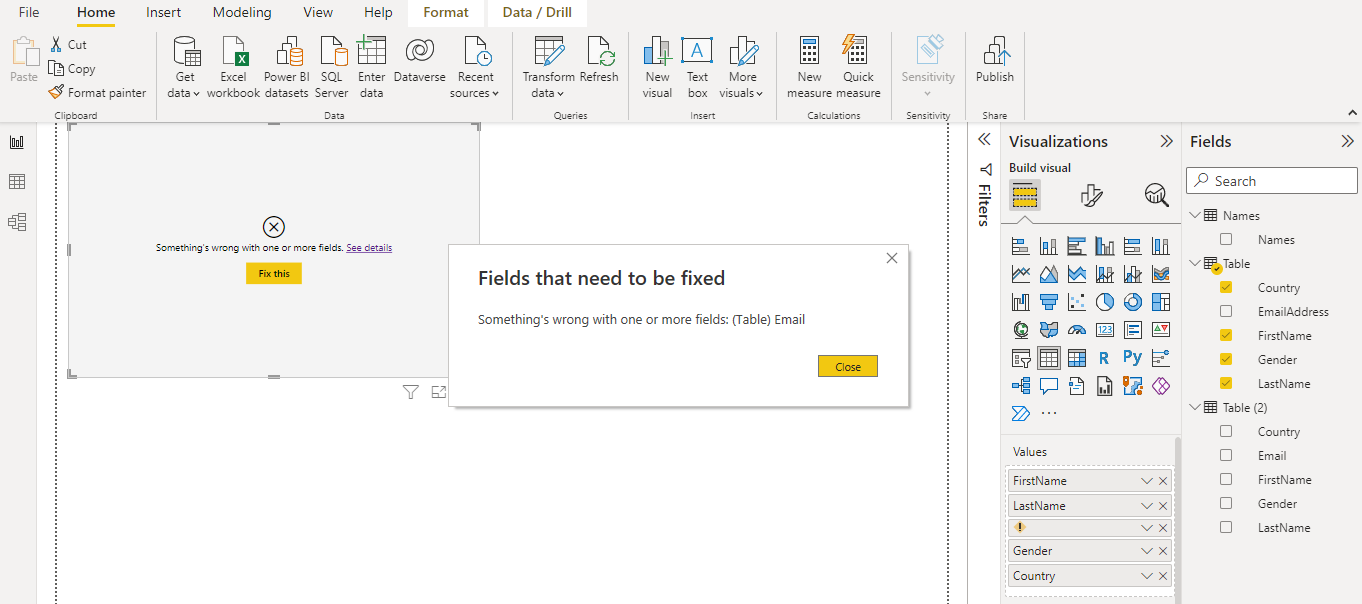Collapse the Table node in Fields
The height and width of the screenshot is (604, 1362).
(1194, 263)
